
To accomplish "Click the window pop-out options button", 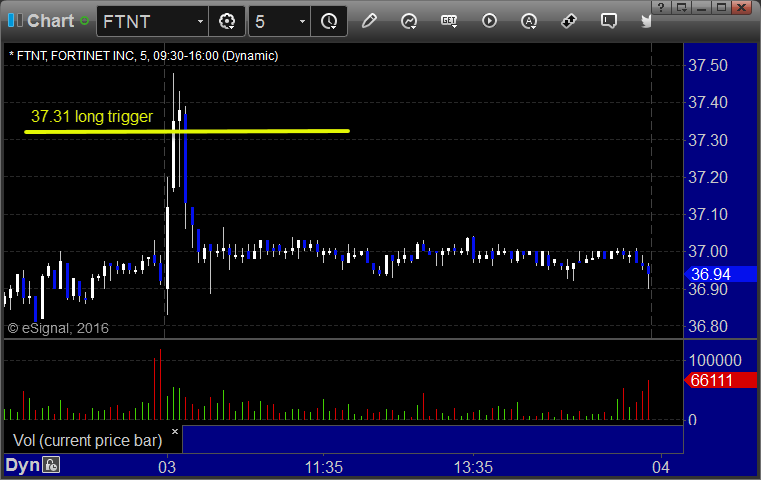I will click(x=681, y=7).
